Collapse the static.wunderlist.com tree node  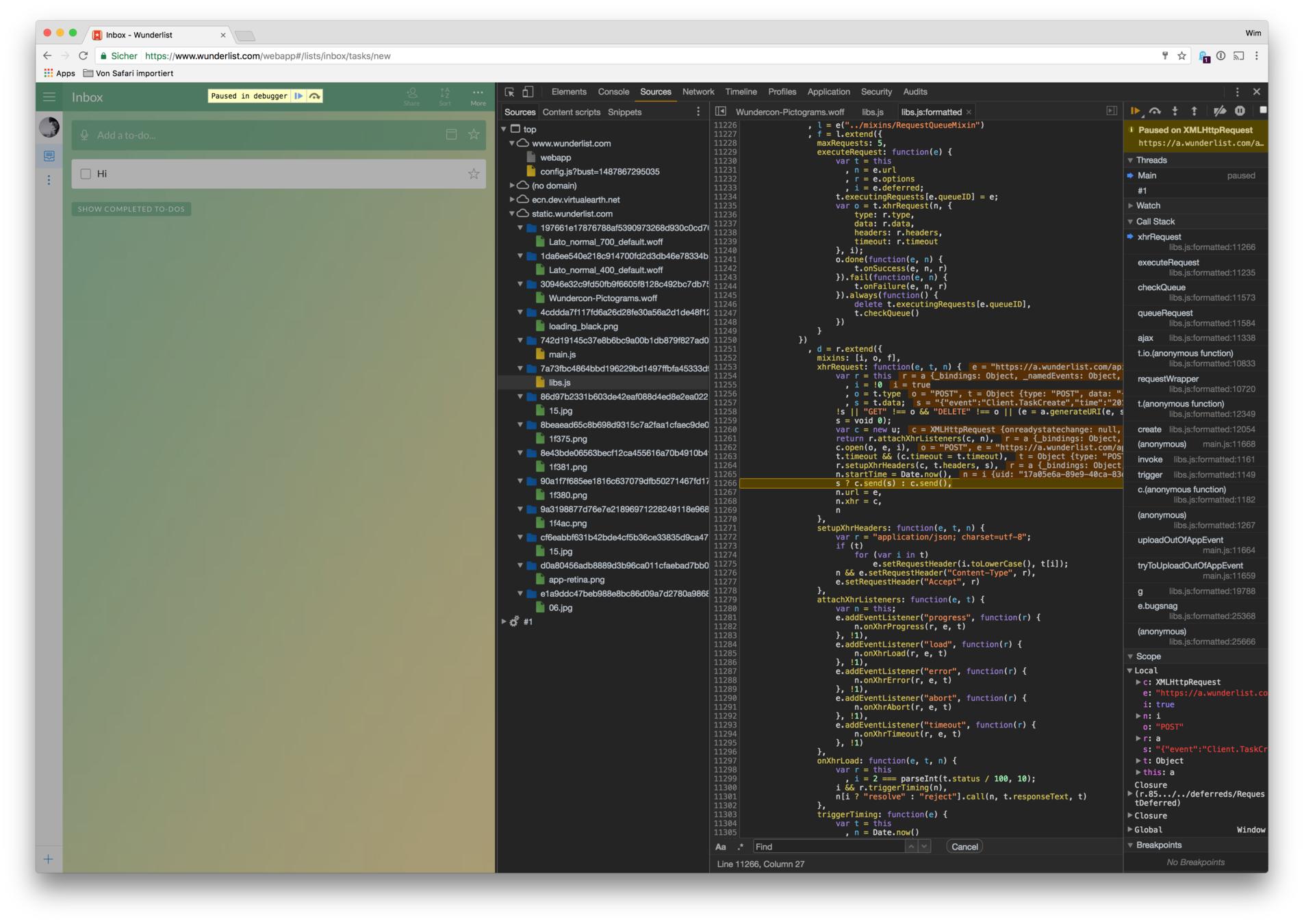pos(512,214)
